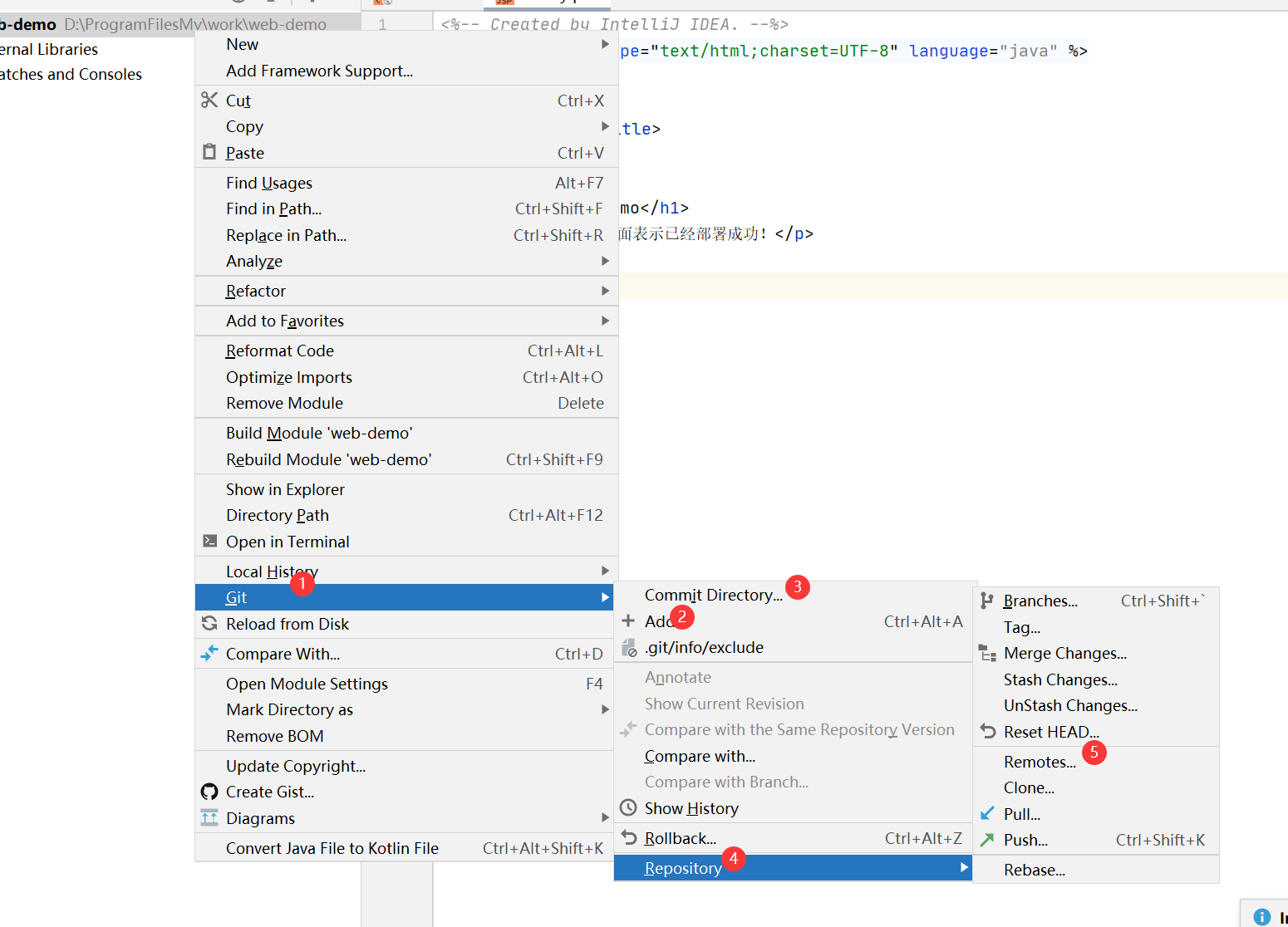The width and height of the screenshot is (1288, 927).
Task: Click the Compare With arrows icon
Action: pyautogui.click(x=209, y=653)
